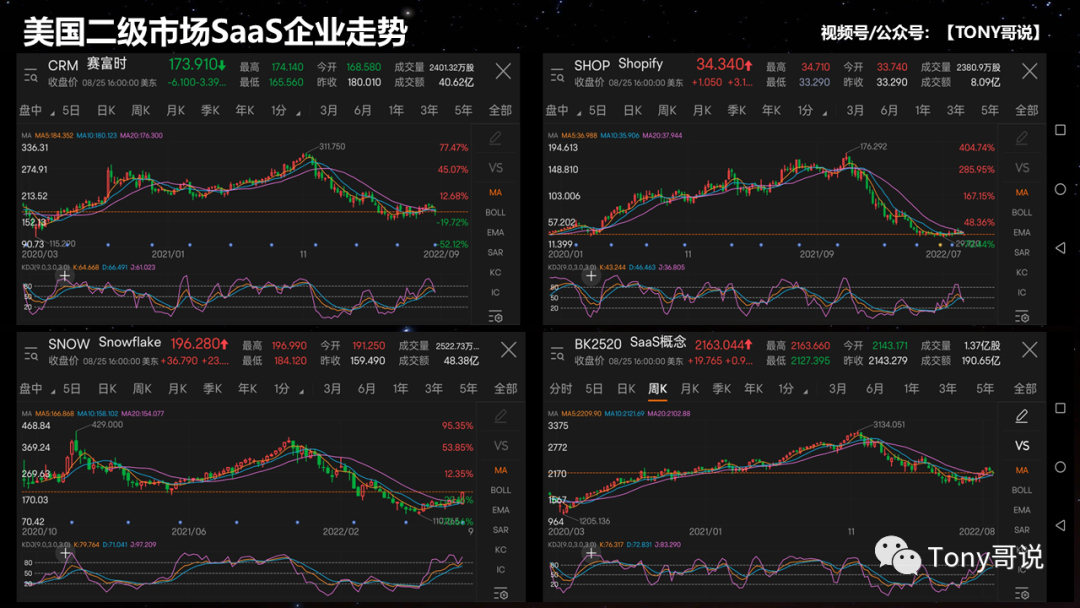Click the CRM 赛富时 stock title
The image size is (1080, 608).
[87, 65]
